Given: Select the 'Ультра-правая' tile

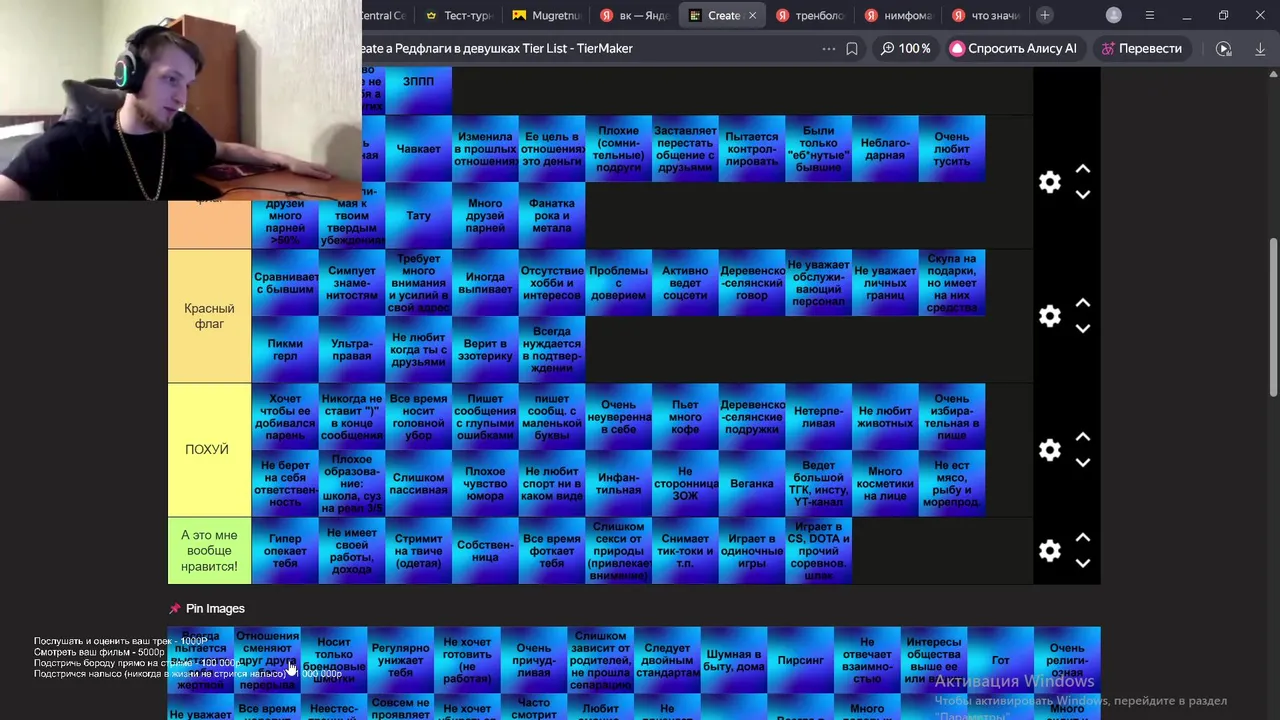Looking at the screenshot, I should 352,350.
